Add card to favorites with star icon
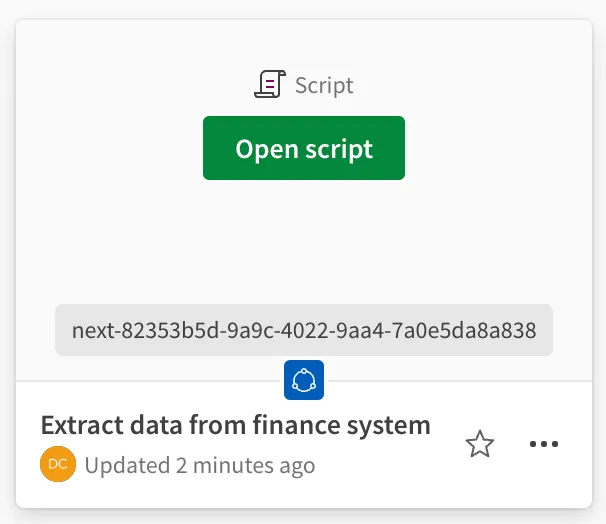 pos(480,444)
